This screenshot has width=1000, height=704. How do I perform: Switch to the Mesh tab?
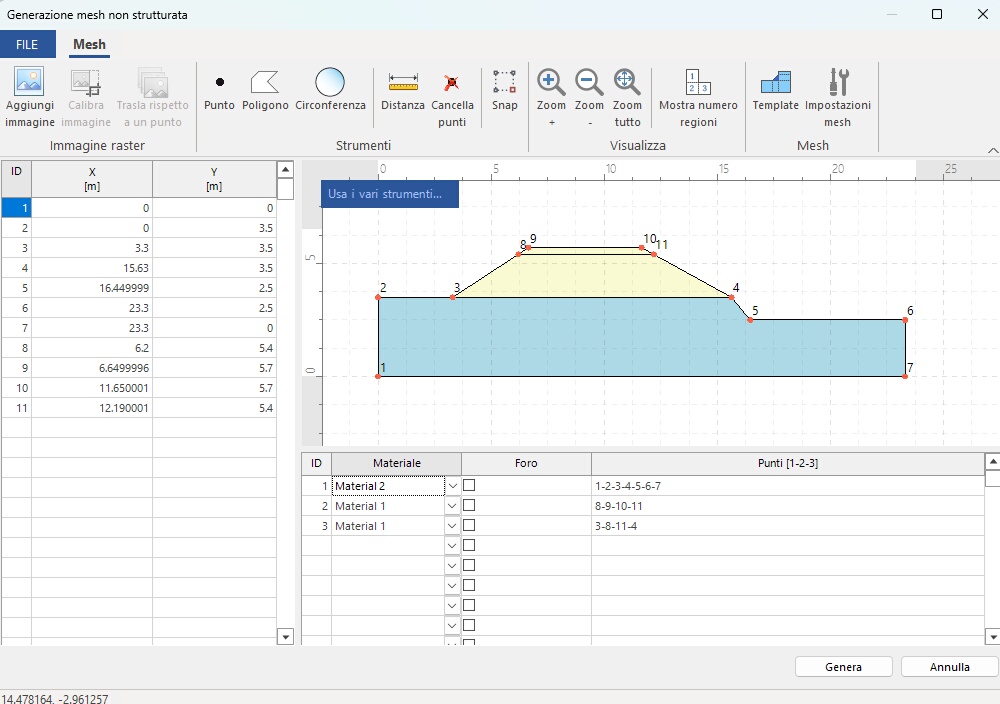[89, 45]
